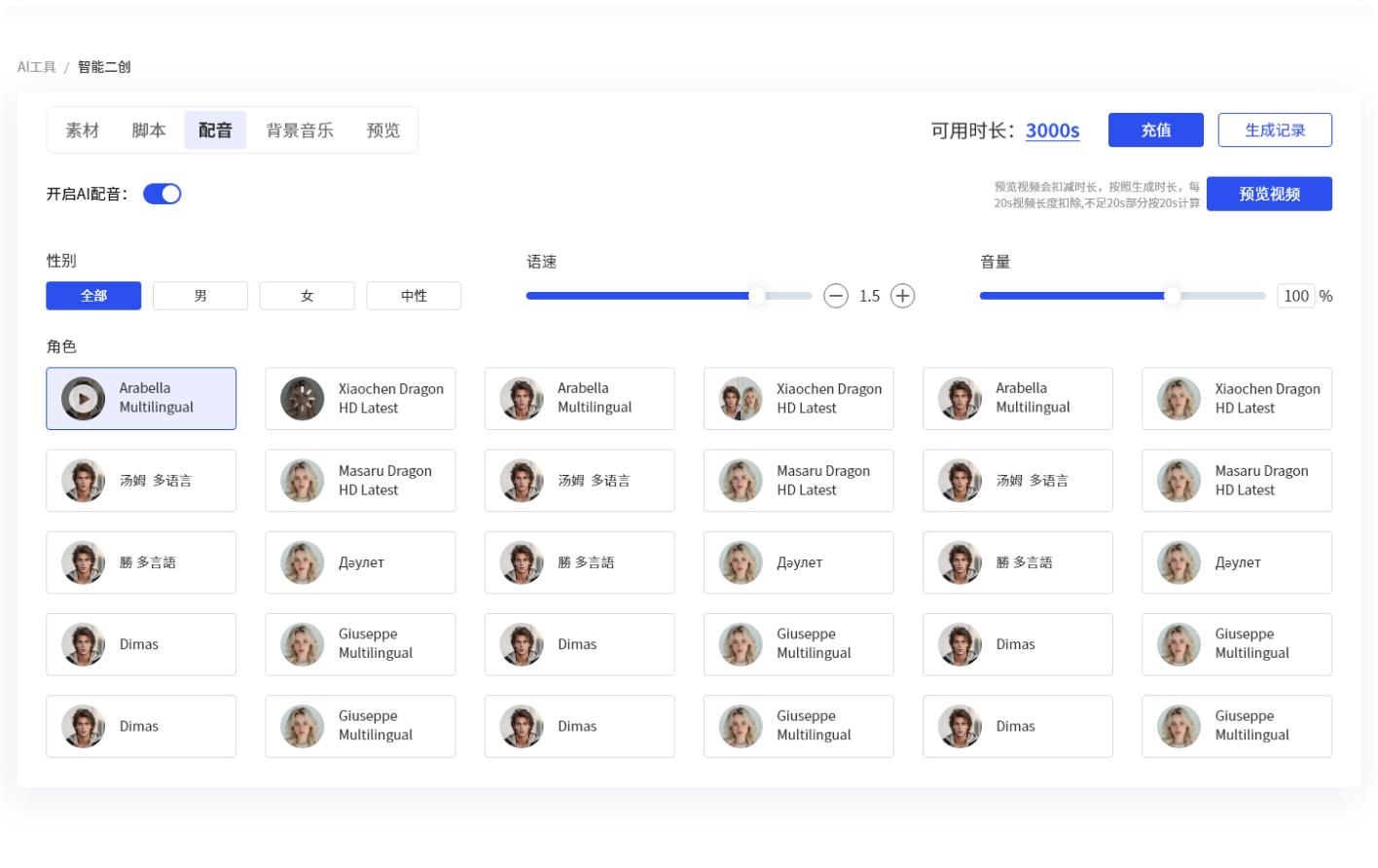Switch to the 素材 tab
The width and height of the screenshot is (1378, 868).
(x=83, y=130)
